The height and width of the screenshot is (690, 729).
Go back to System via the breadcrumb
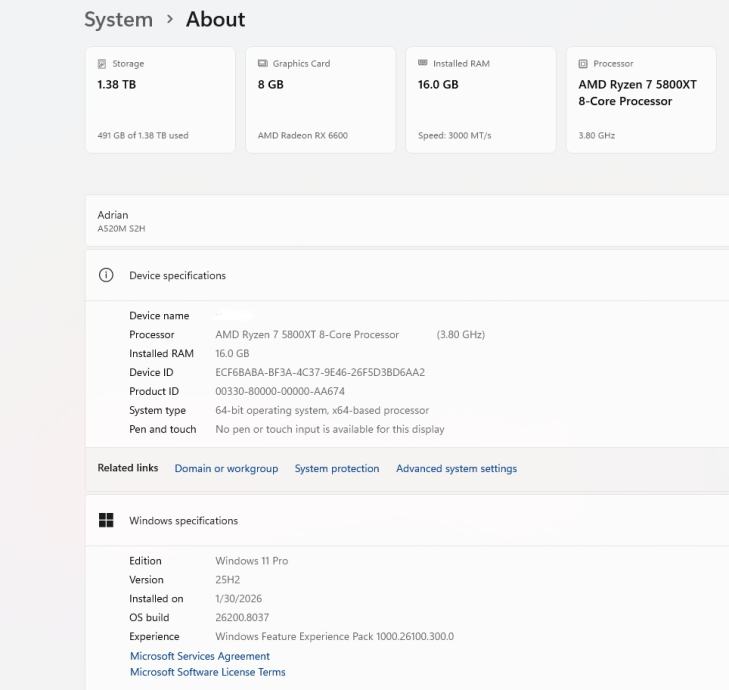118,20
